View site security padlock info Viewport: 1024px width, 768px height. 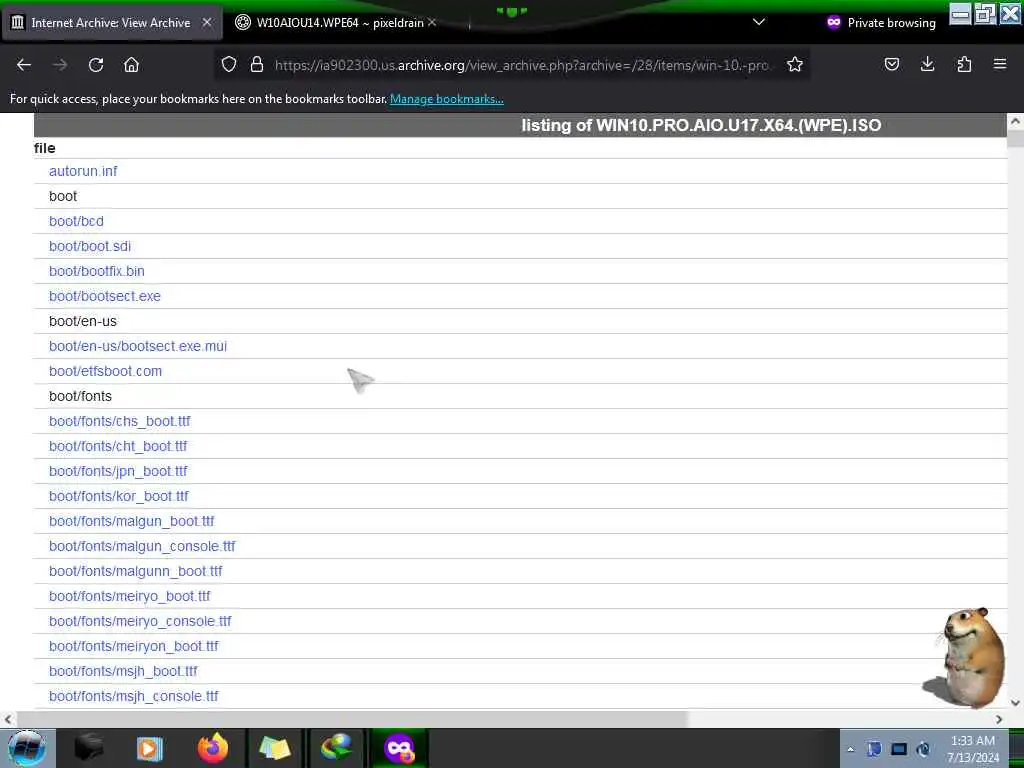[x=257, y=65]
